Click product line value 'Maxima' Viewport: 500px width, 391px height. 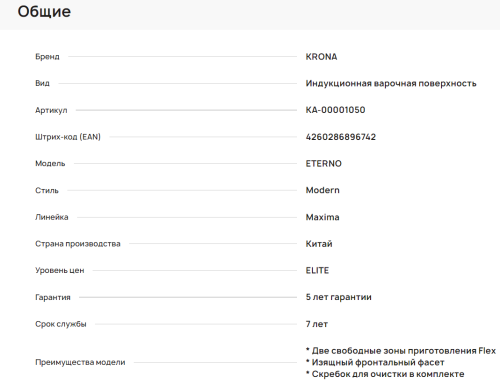point(323,217)
